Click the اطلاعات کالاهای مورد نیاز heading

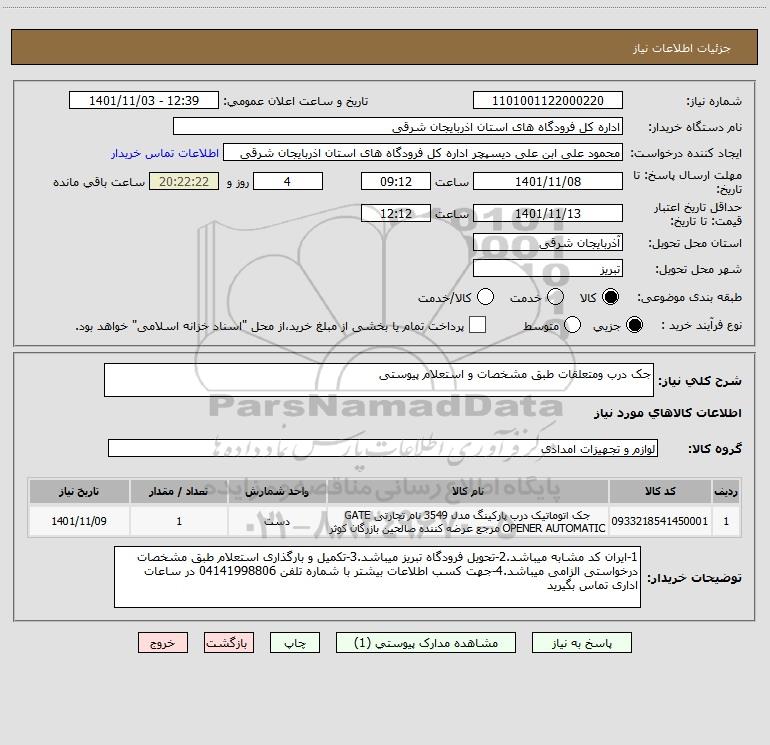(x=668, y=413)
